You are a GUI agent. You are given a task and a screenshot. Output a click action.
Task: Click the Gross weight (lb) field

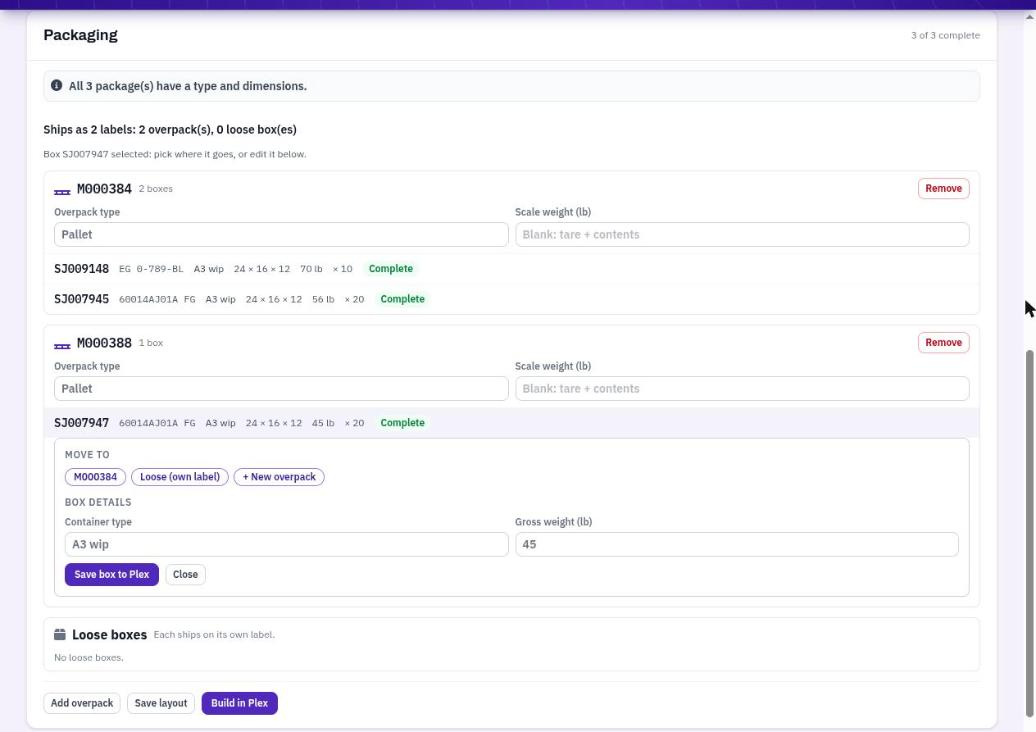[737, 544]
